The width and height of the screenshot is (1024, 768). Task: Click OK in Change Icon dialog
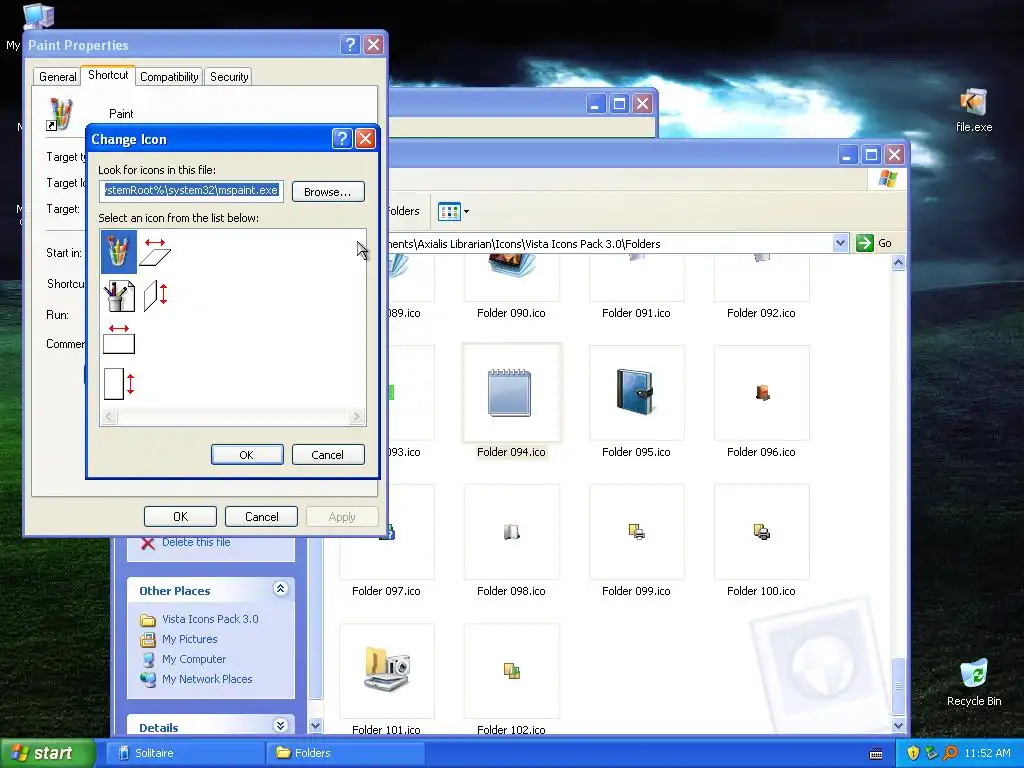click(247, 455)
